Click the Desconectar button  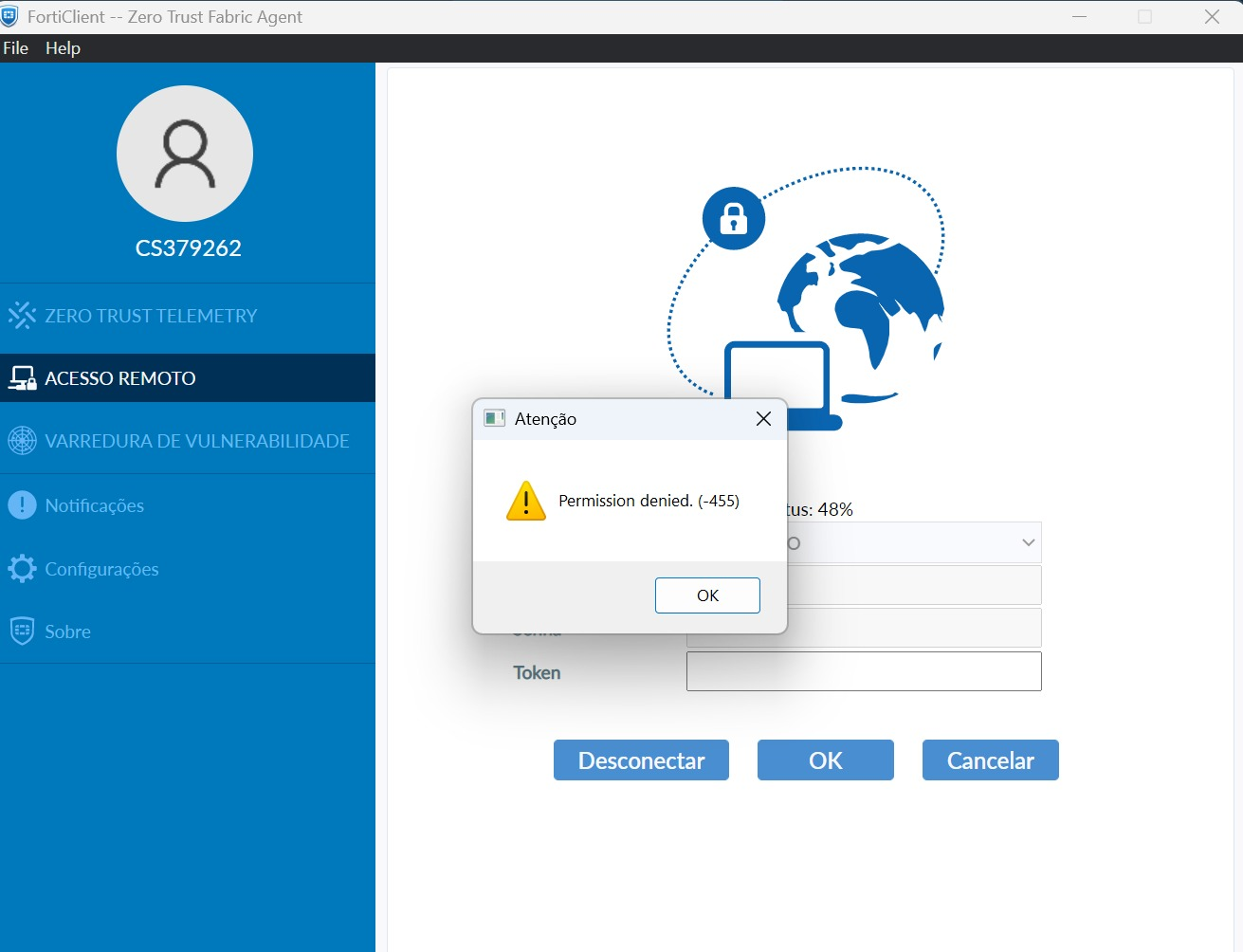(641, 760)
